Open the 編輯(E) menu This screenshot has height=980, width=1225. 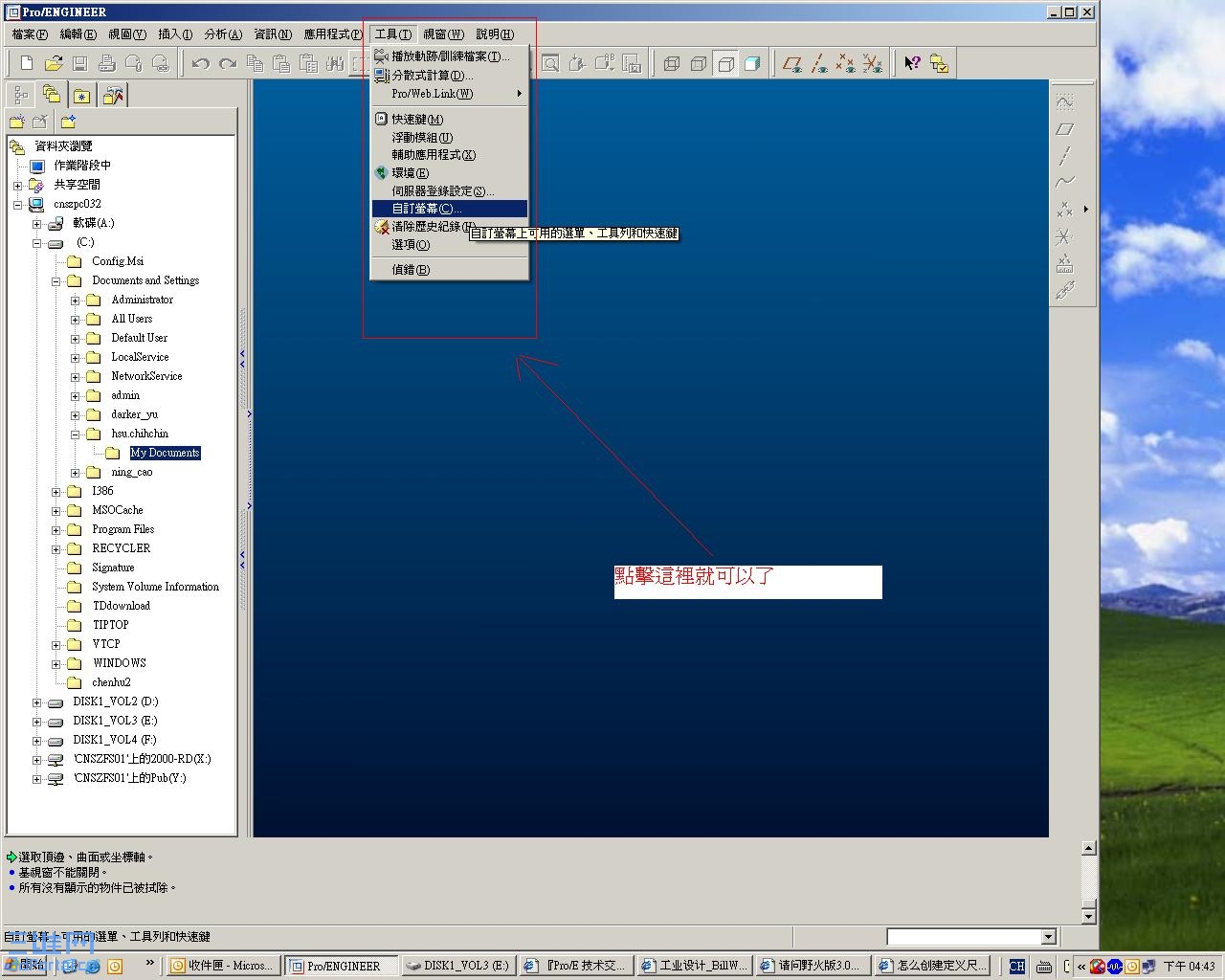coord(78,34)
